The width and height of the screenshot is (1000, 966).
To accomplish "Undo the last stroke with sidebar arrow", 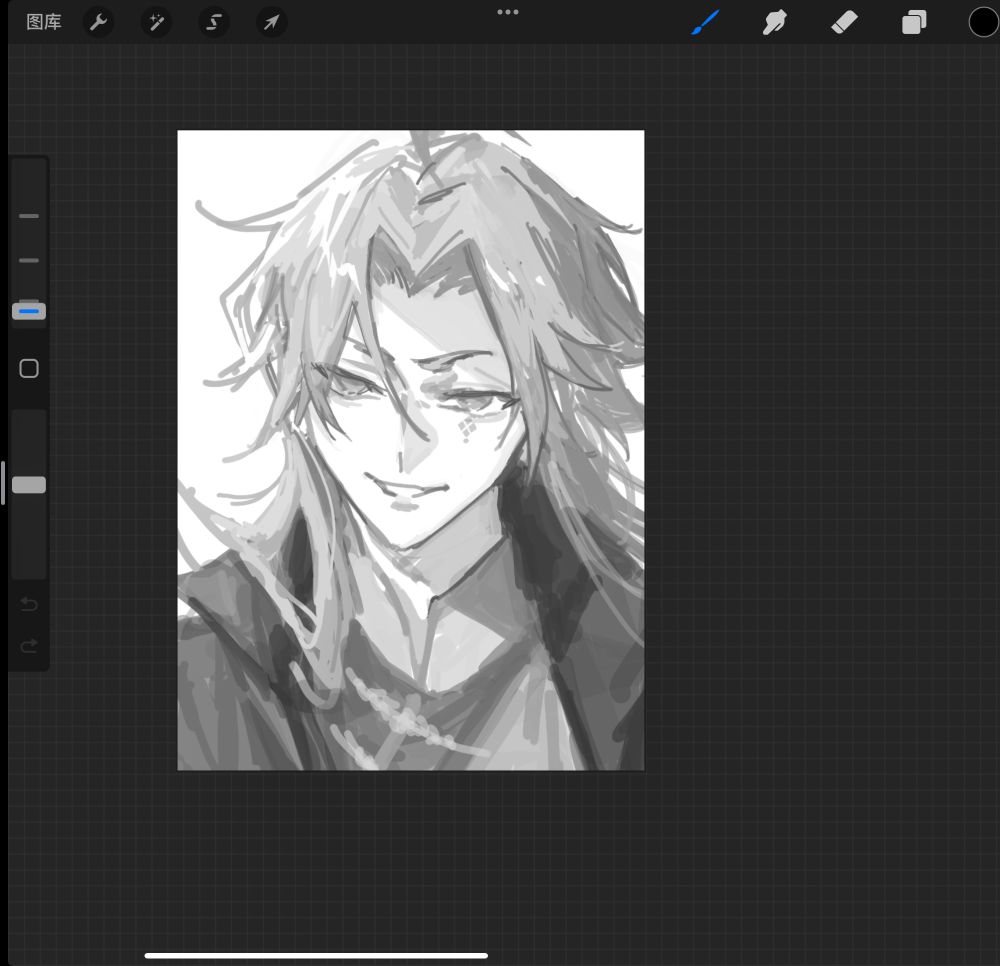I will [x=29, y=604].
